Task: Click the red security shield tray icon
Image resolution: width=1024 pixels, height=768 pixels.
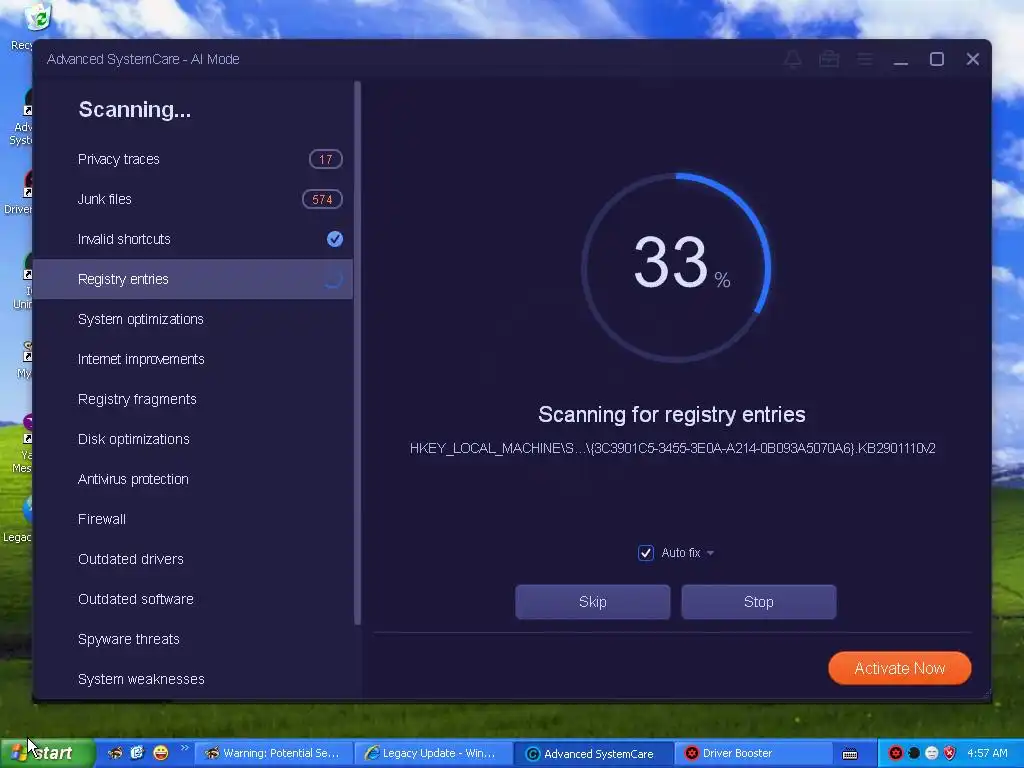Action: [x=950, y=753]
